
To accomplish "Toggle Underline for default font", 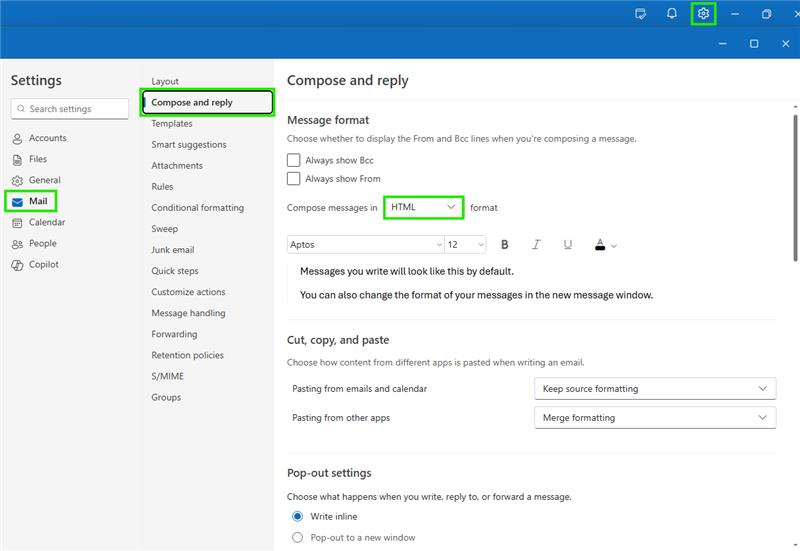I will tap(567, 245).
